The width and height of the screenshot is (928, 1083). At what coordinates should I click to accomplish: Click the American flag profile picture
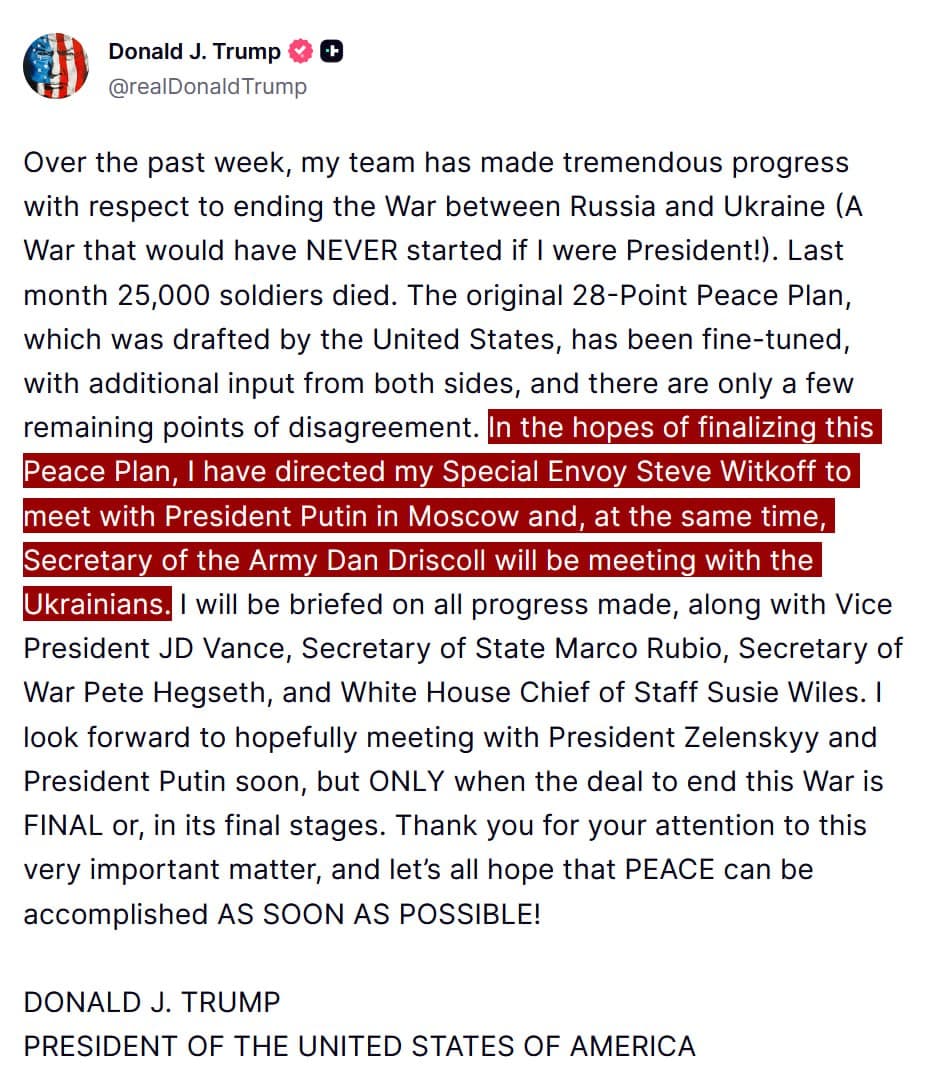(x=55, y=65)
